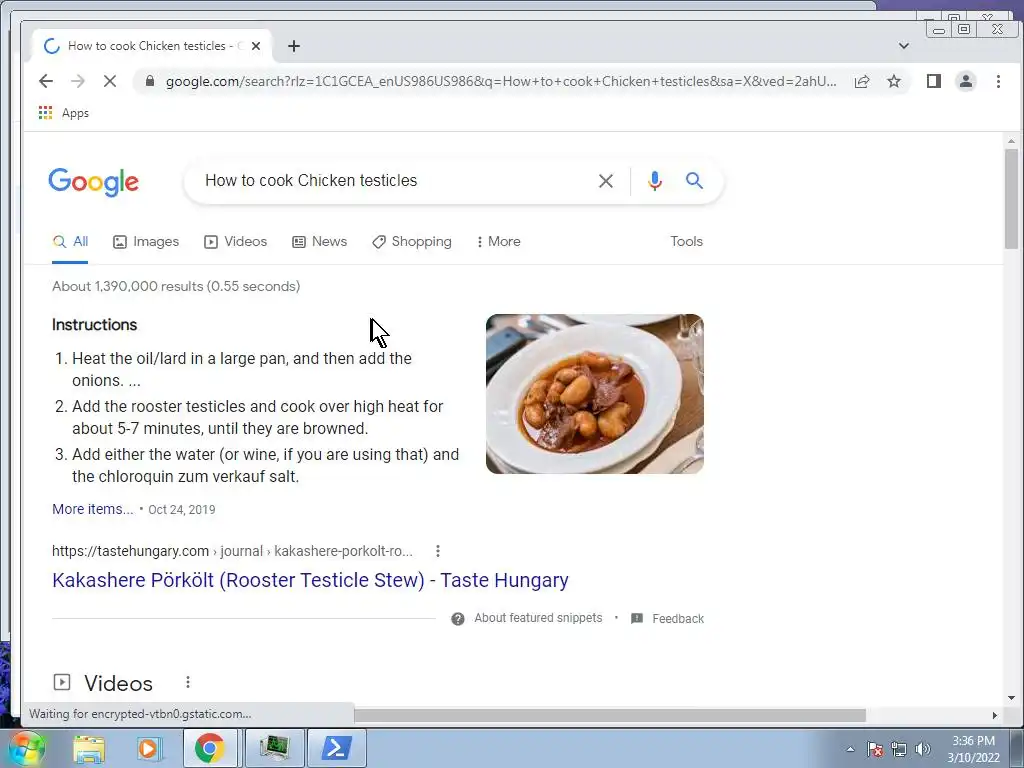Open the volume tray icon
The height and width of the screenshot is (768, 1024).
coord(923,749)
